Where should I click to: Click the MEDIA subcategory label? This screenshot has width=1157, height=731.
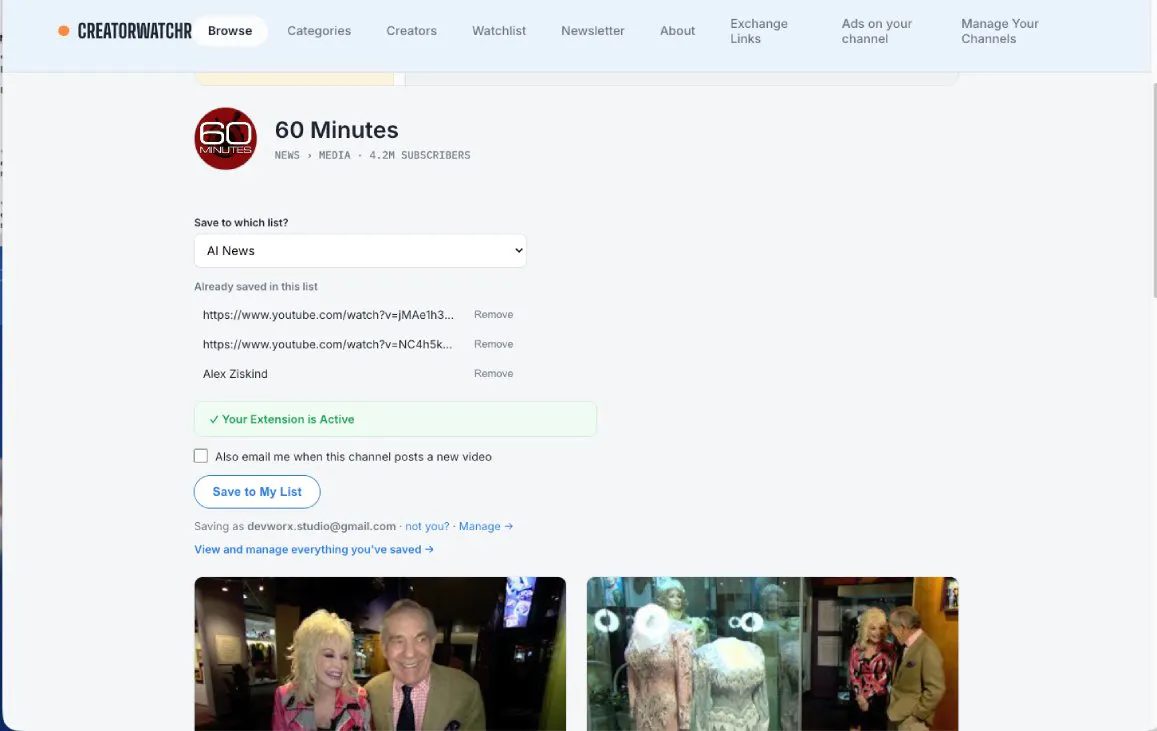(x=334, y=155)
